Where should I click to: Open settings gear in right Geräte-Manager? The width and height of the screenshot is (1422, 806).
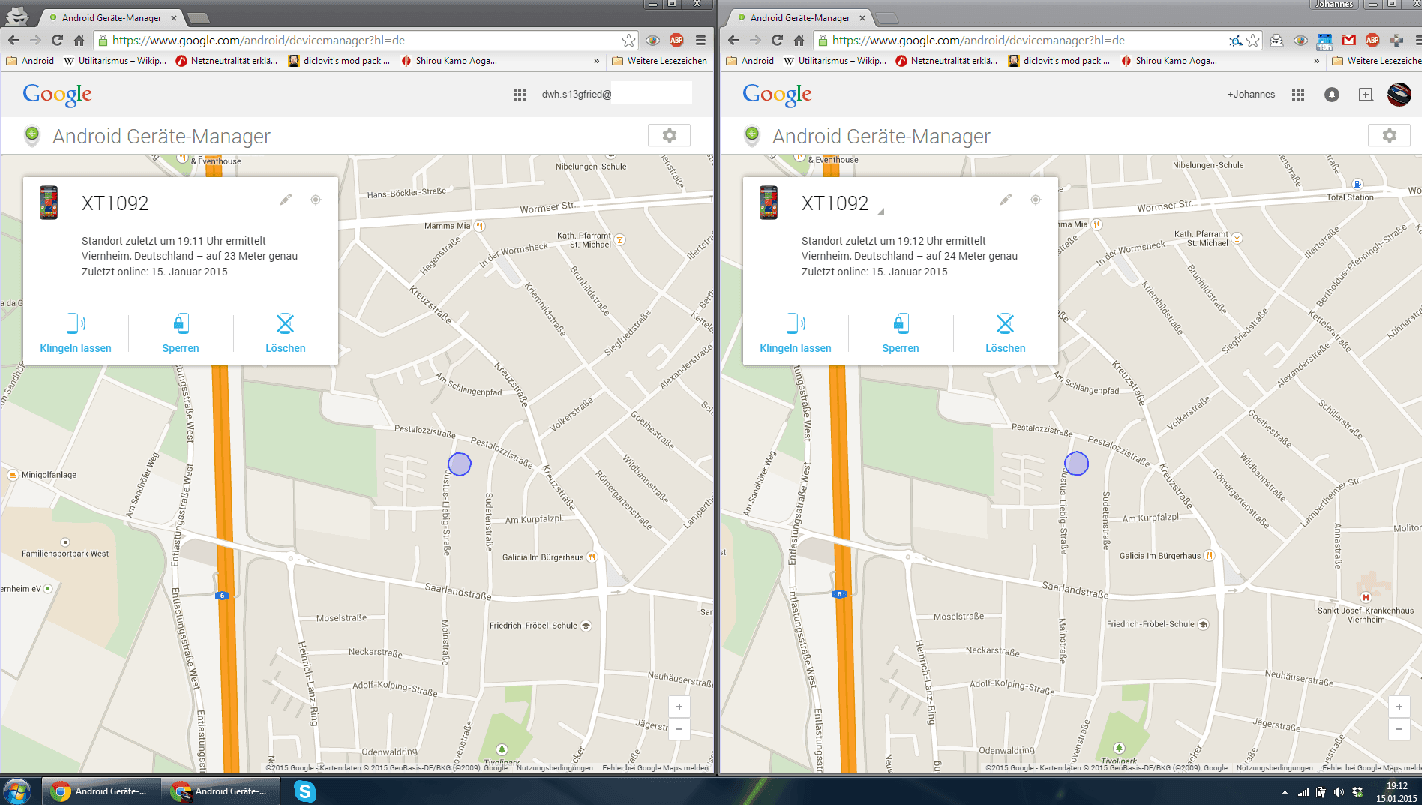1389,136
